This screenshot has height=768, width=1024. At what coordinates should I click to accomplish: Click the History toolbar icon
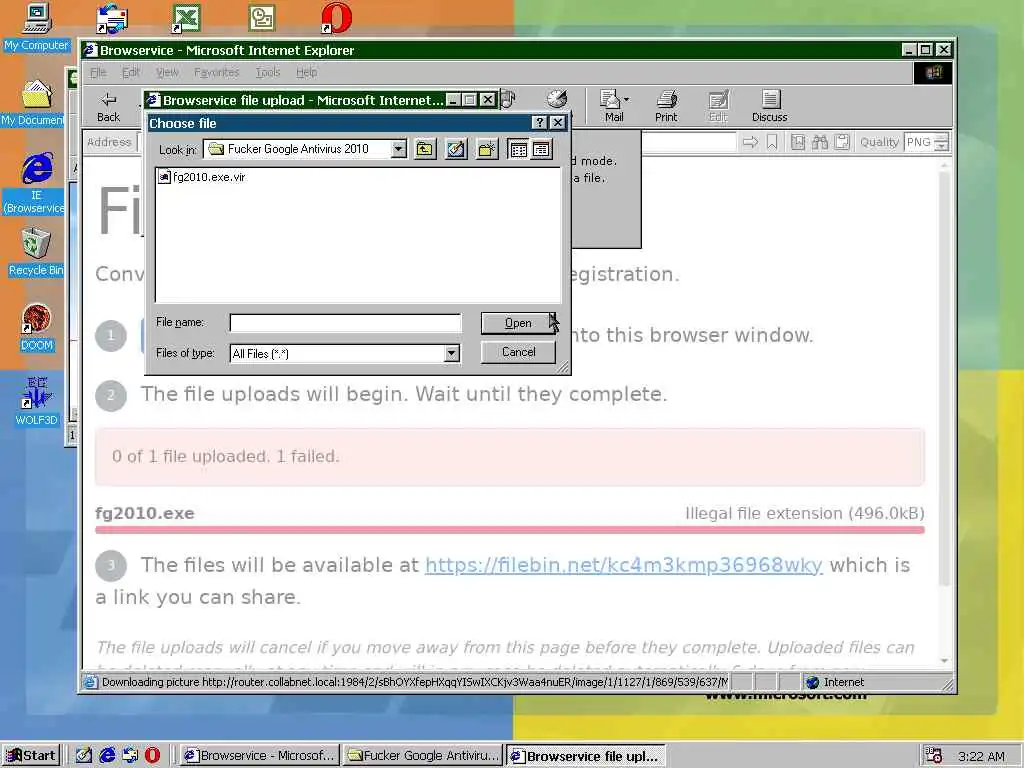(x=557, y=99)
